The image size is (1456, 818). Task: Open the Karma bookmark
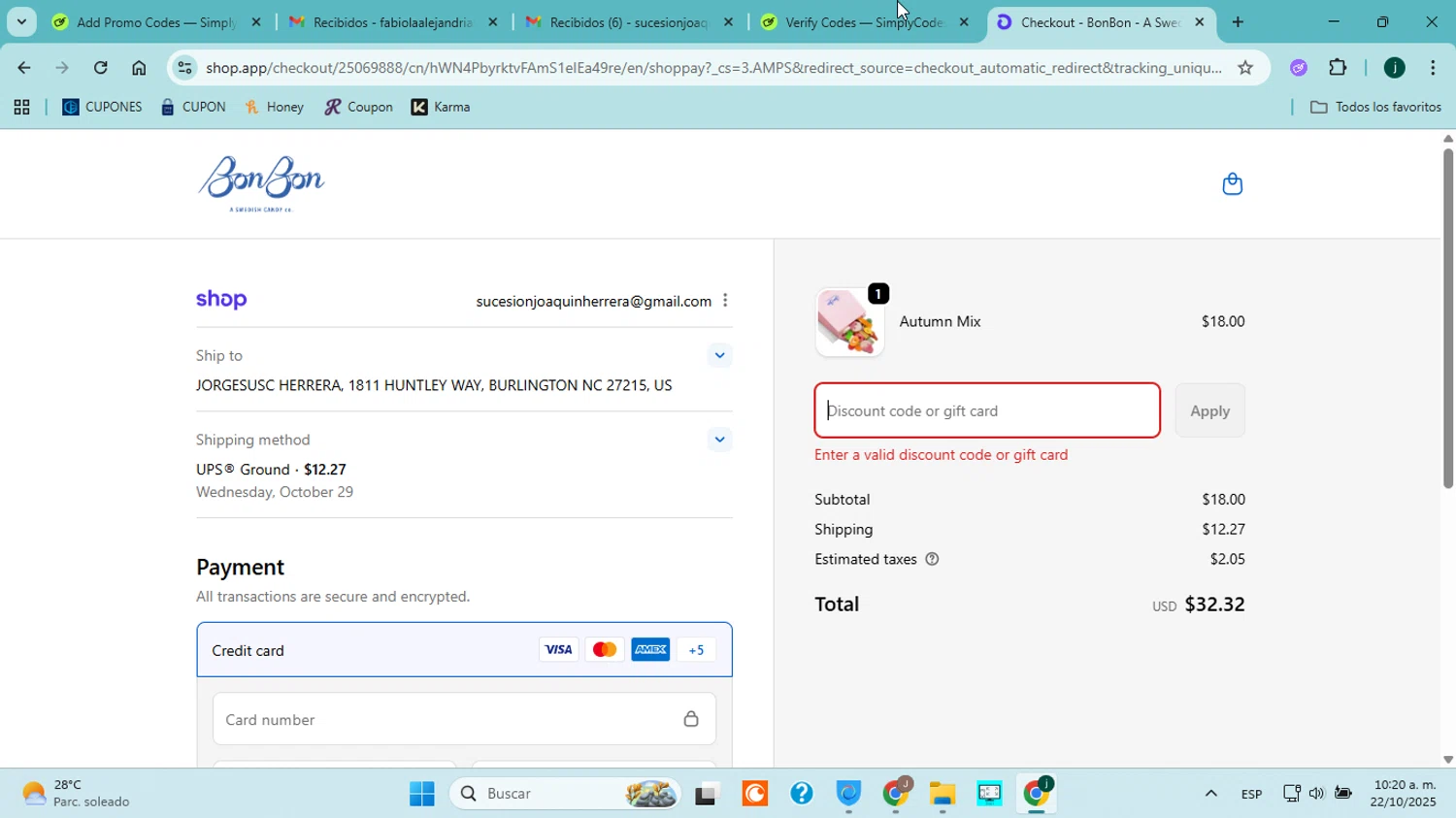coord(441,108)
